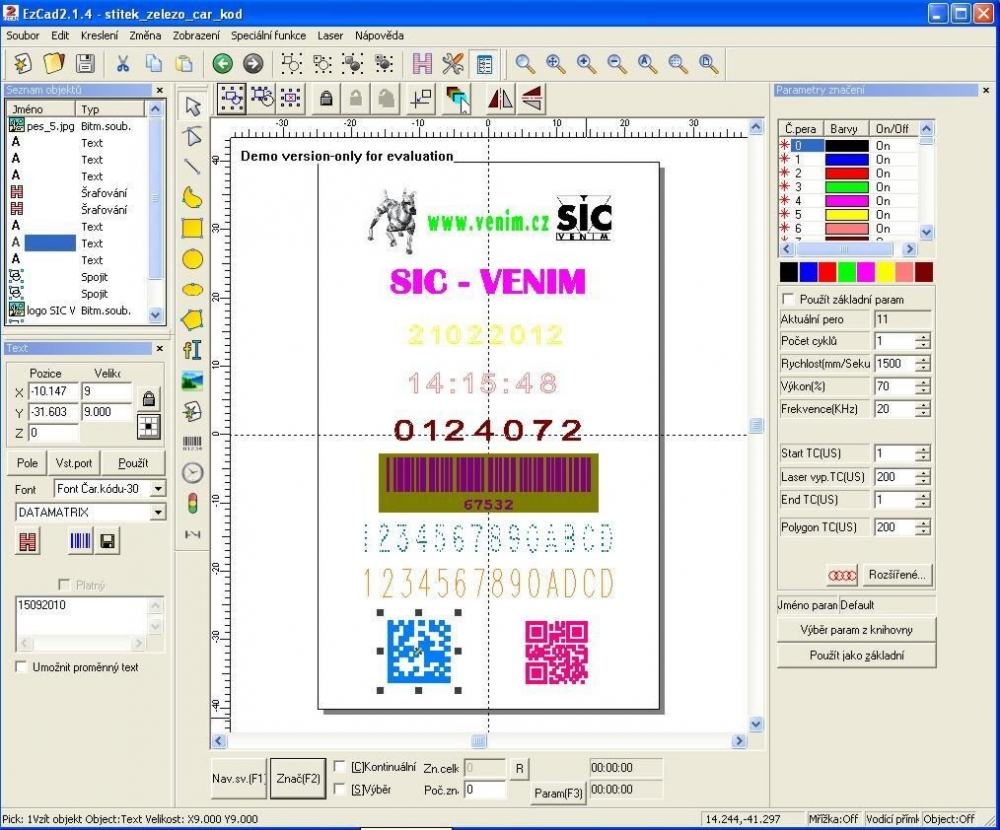Select the Rectangle drawing tool

pos(192,228)
